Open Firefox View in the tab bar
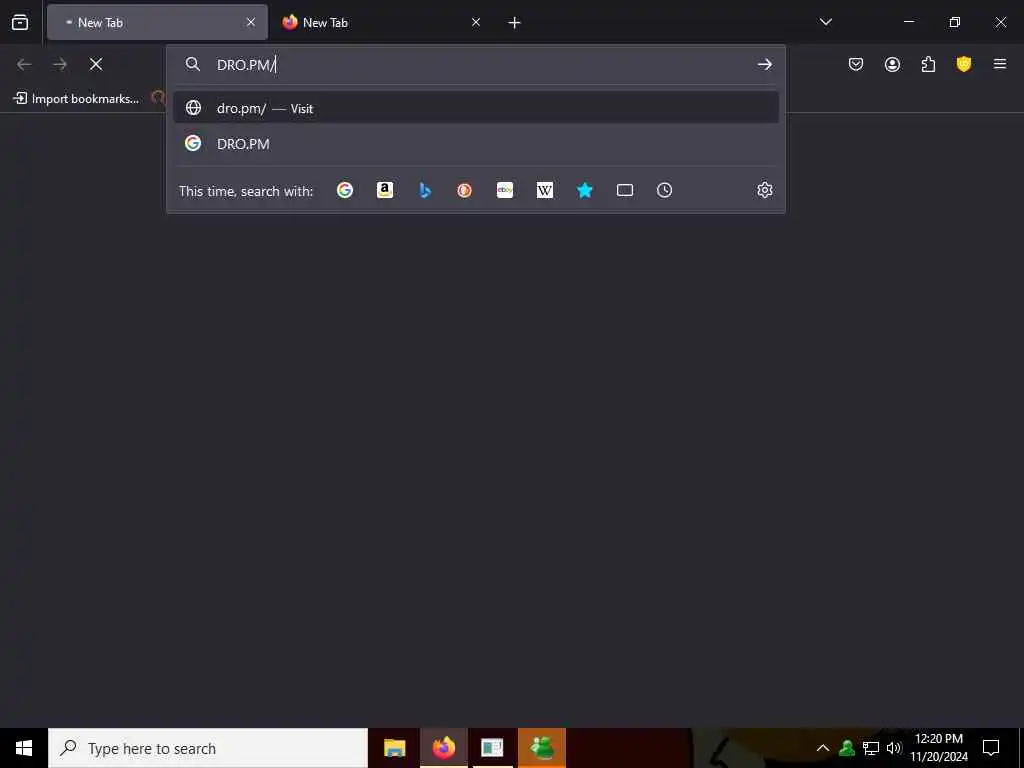The image size is (1024, 768). 20,22
